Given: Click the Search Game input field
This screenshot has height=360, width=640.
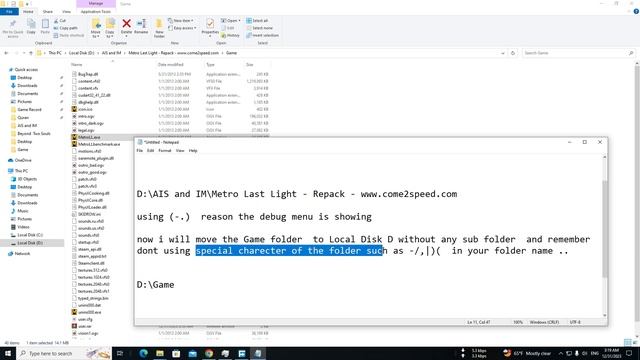Looking at the screenshot, I should click(578, 53).
